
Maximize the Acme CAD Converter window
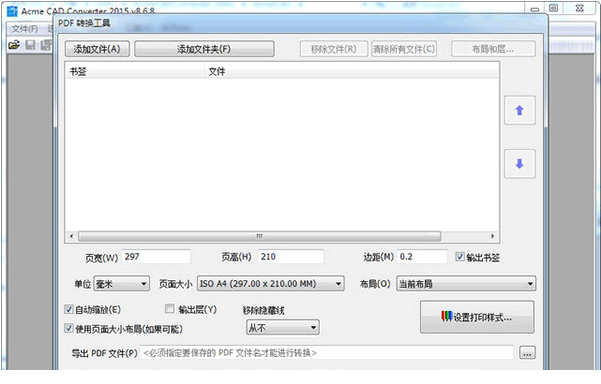[x=553, y=8]
